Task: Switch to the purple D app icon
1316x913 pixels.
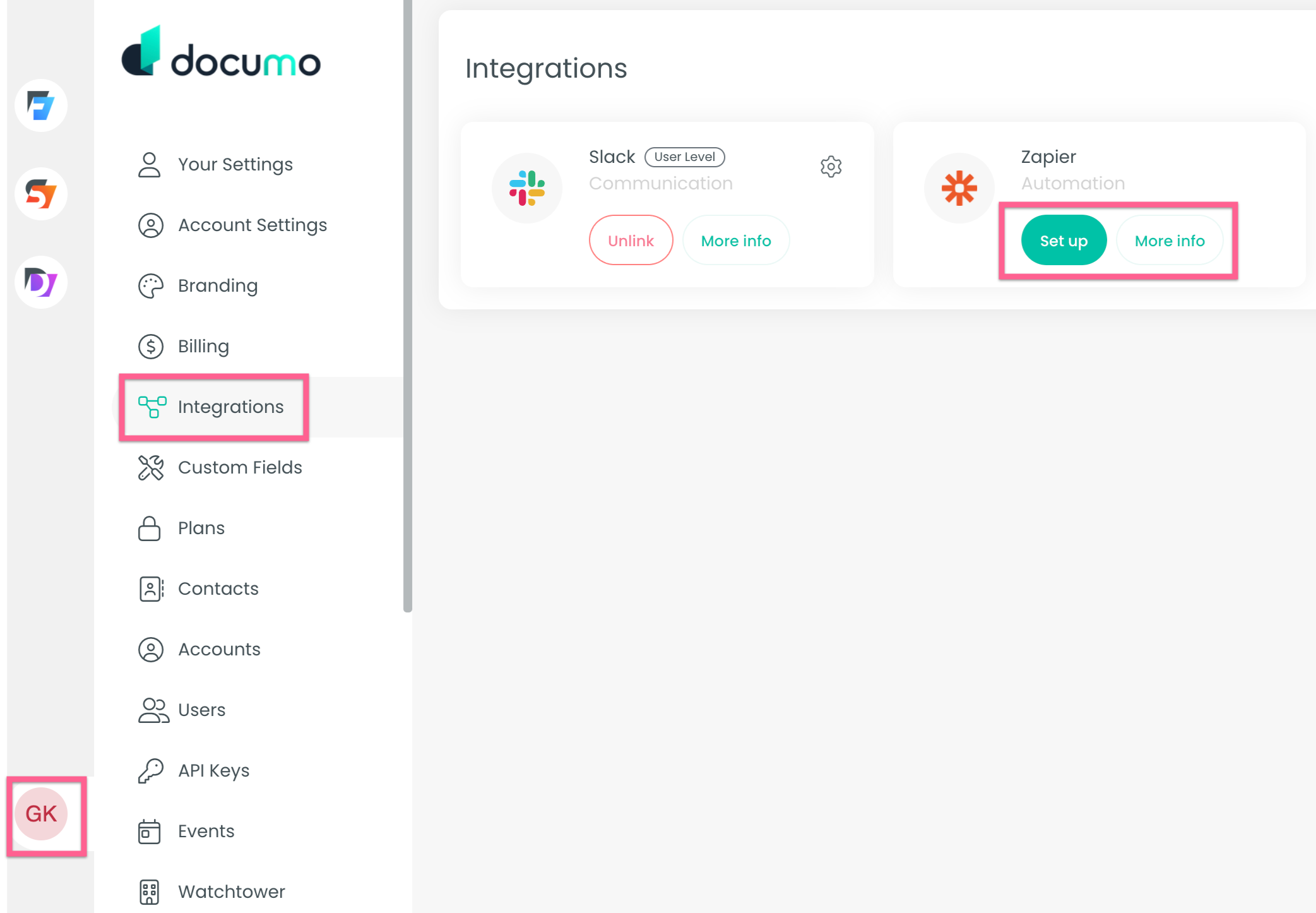Action: (x=41, y=282)
